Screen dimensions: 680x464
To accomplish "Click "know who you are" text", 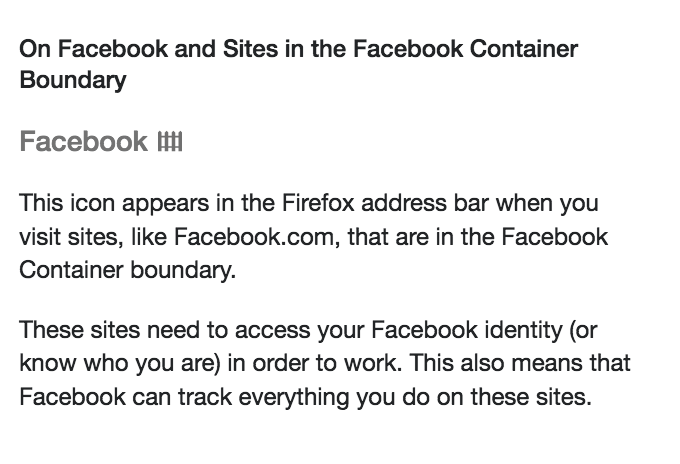I will [x=98, y=362].
